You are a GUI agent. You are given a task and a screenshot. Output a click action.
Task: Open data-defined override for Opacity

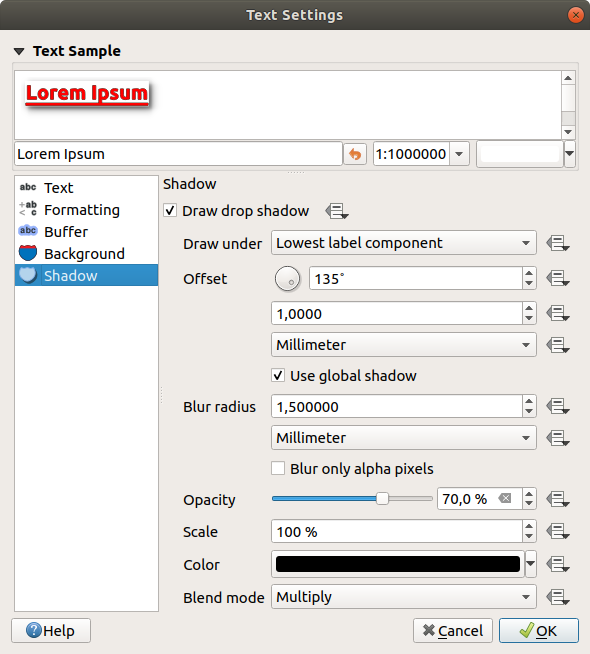coord(558,499)
